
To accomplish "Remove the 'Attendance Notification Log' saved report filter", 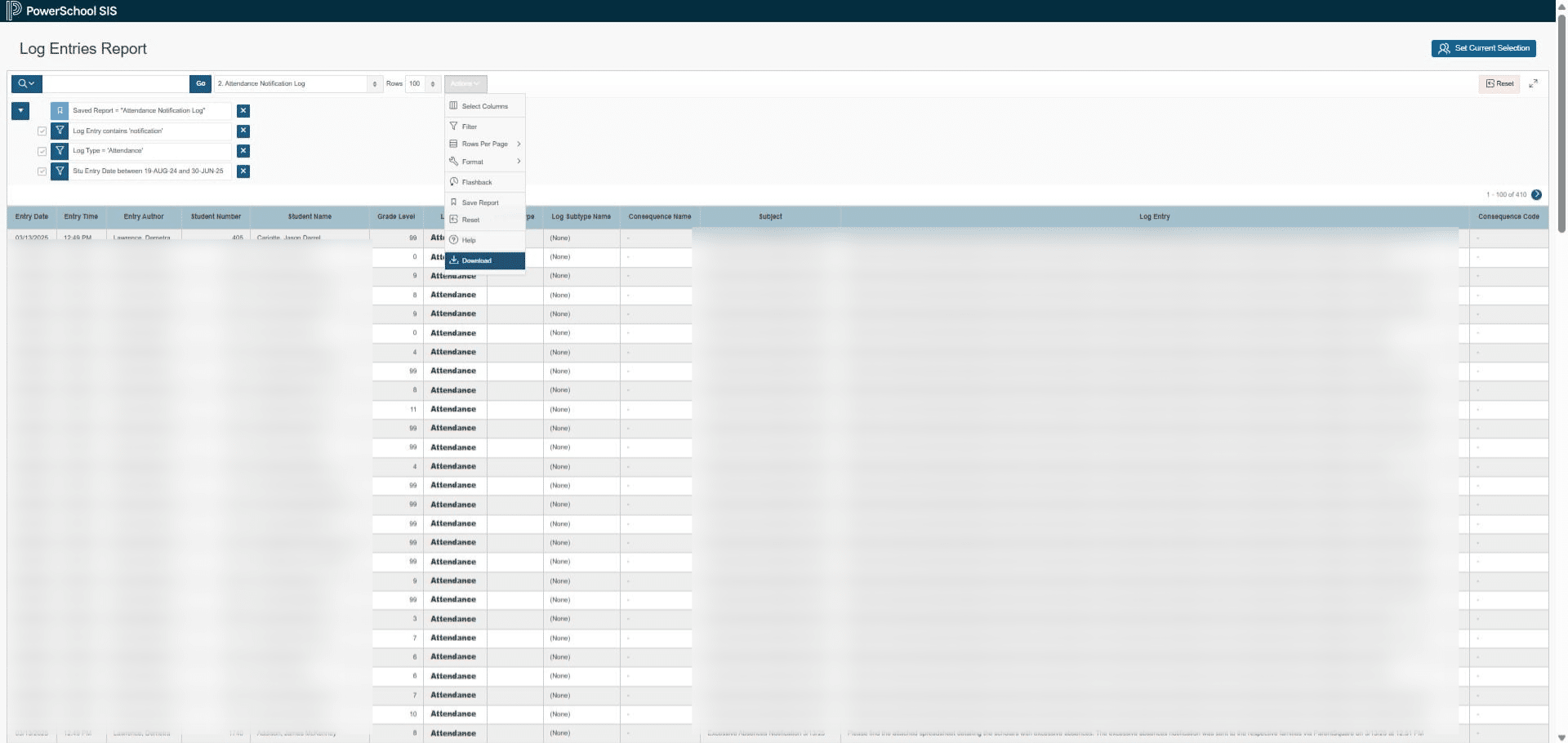I will (x=243, y=110).
